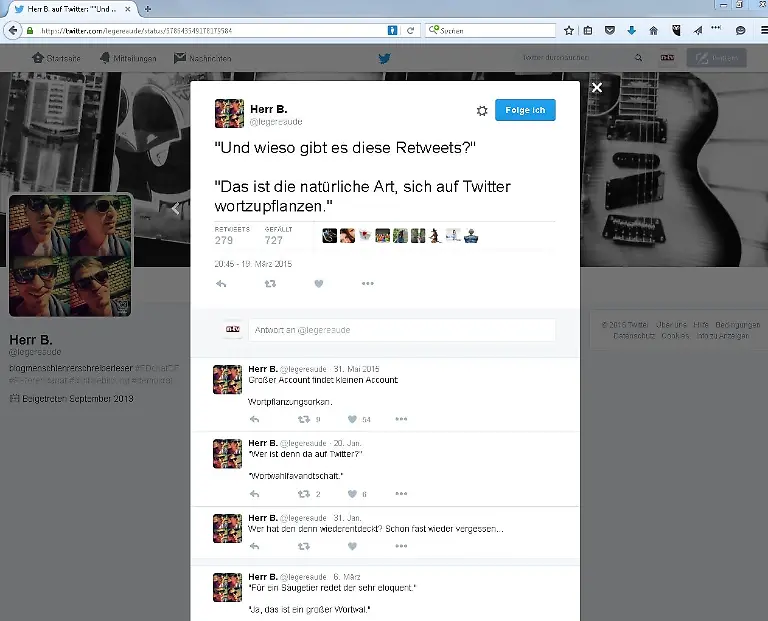Click the 'Antwort an @legereaude' reply field
The image size is (768, 621).
coord(402,330)
